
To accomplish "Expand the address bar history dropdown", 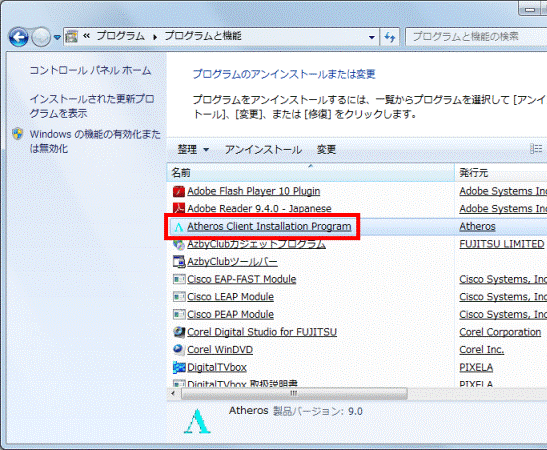I will click(372, 37).
